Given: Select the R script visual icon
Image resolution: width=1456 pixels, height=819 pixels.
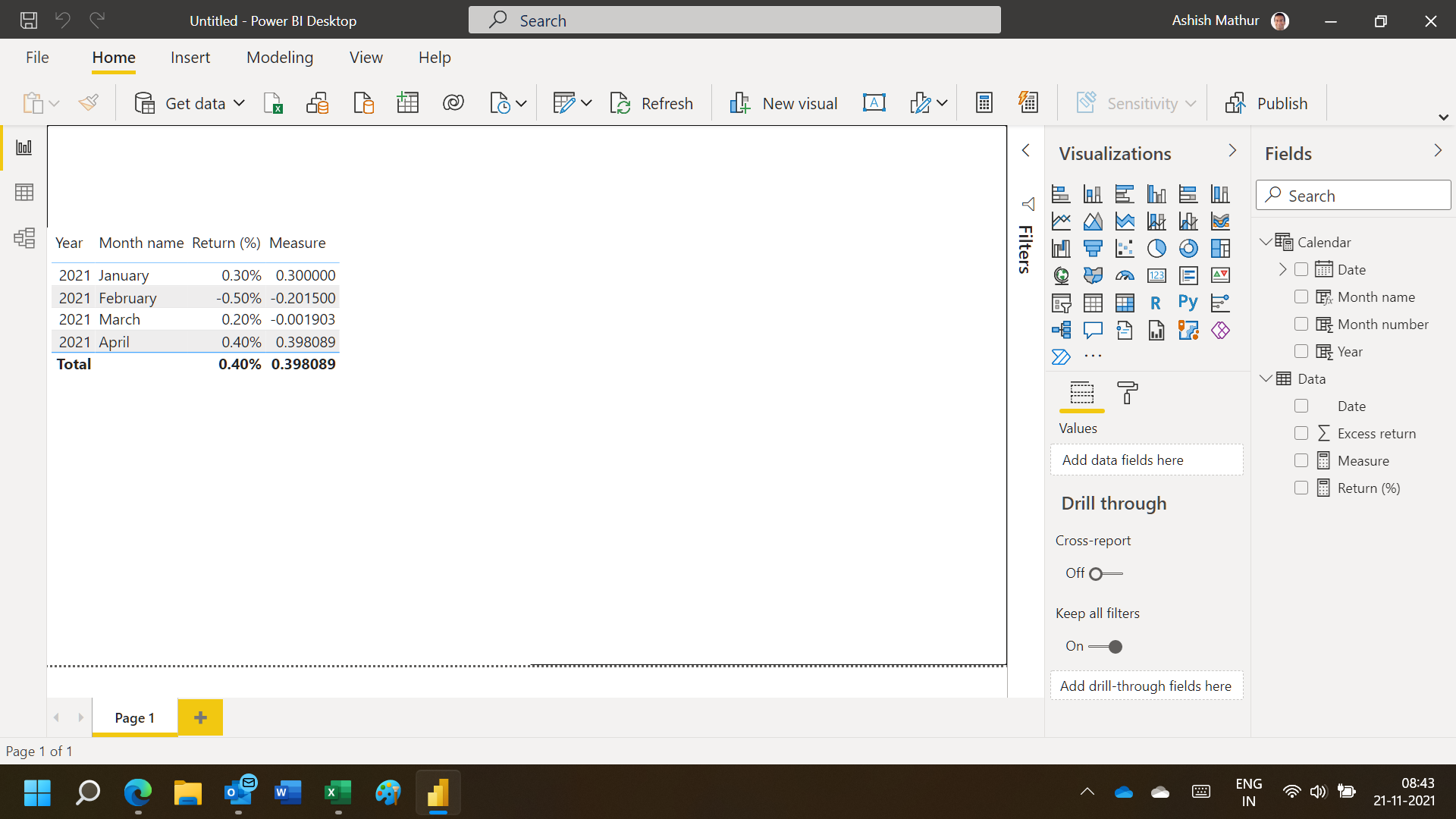Looking at the screenshot, I should tap(1156, 303).
